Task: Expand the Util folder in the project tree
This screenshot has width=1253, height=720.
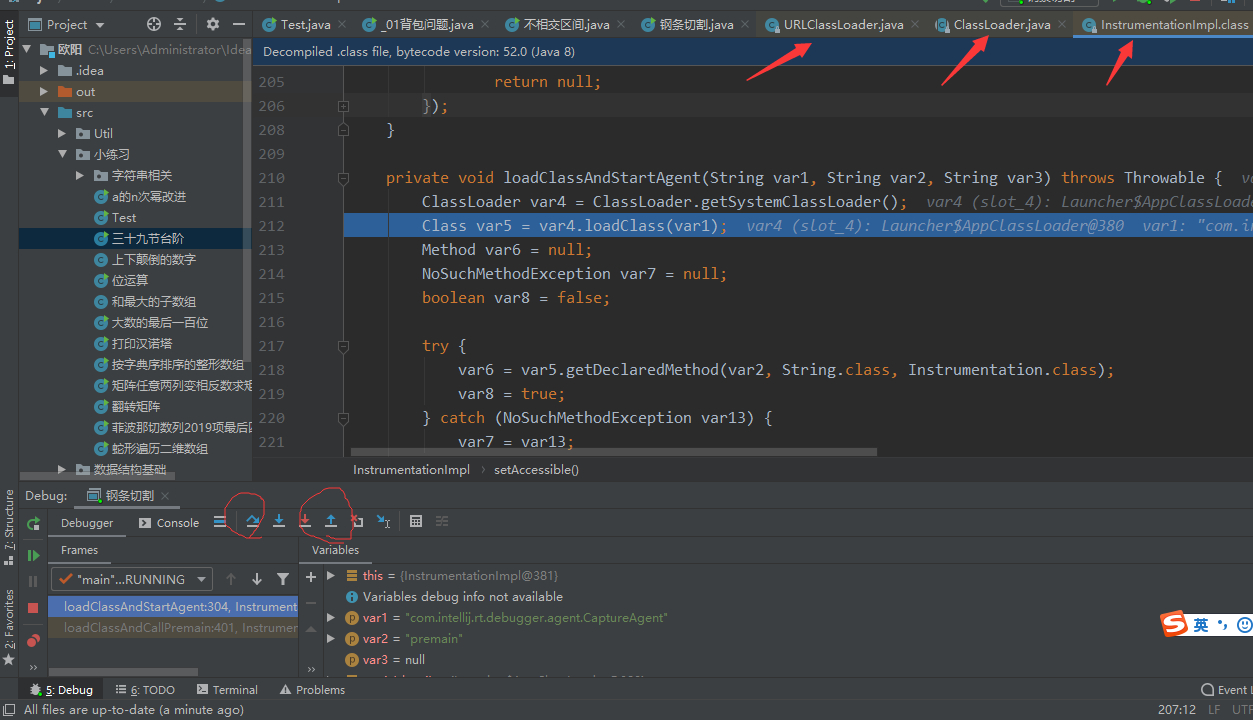Action: click(x=62, y=133)
